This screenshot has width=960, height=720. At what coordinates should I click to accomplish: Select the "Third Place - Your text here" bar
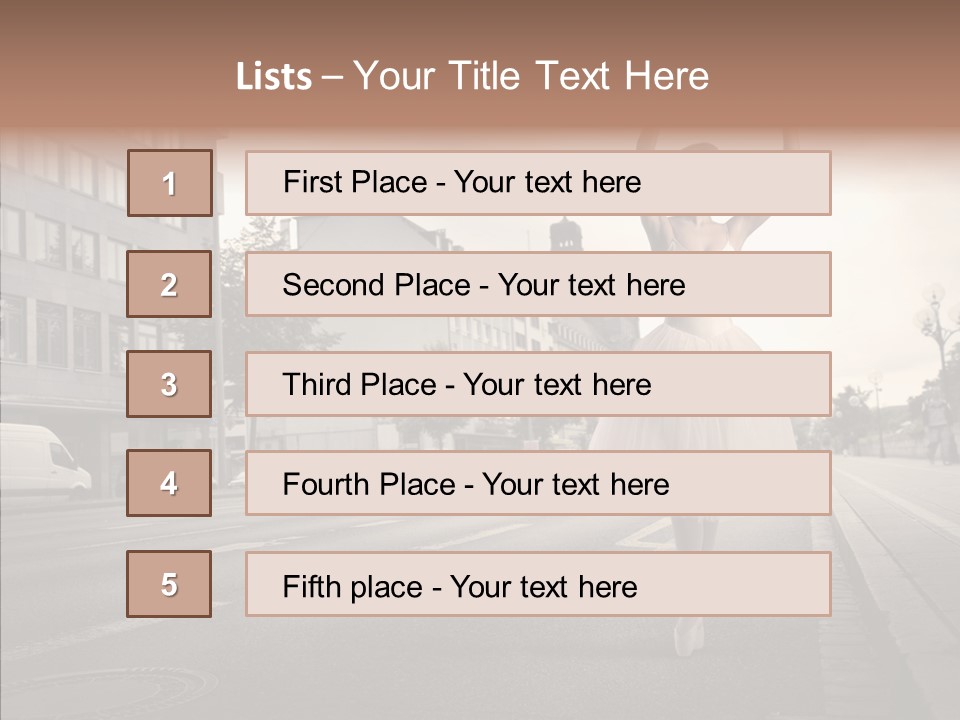(x=538, y=384)
